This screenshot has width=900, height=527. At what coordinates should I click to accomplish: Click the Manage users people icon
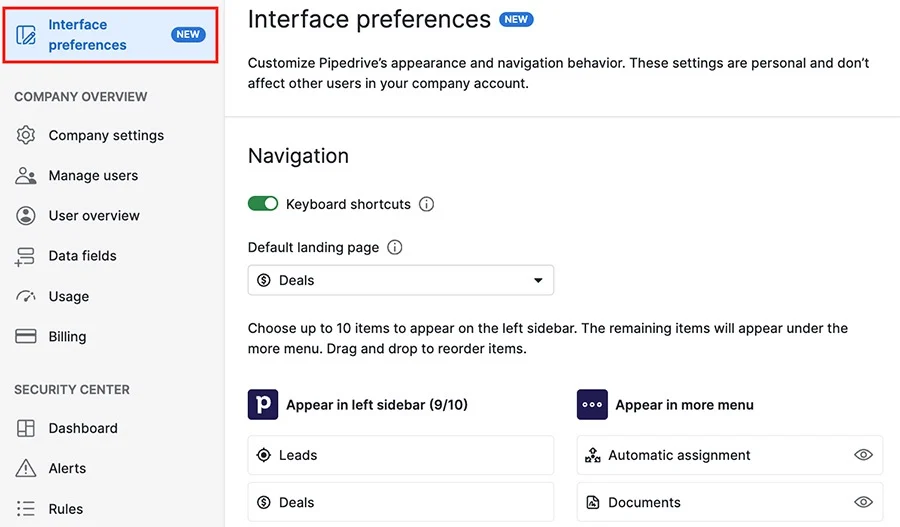coord(26,175)
